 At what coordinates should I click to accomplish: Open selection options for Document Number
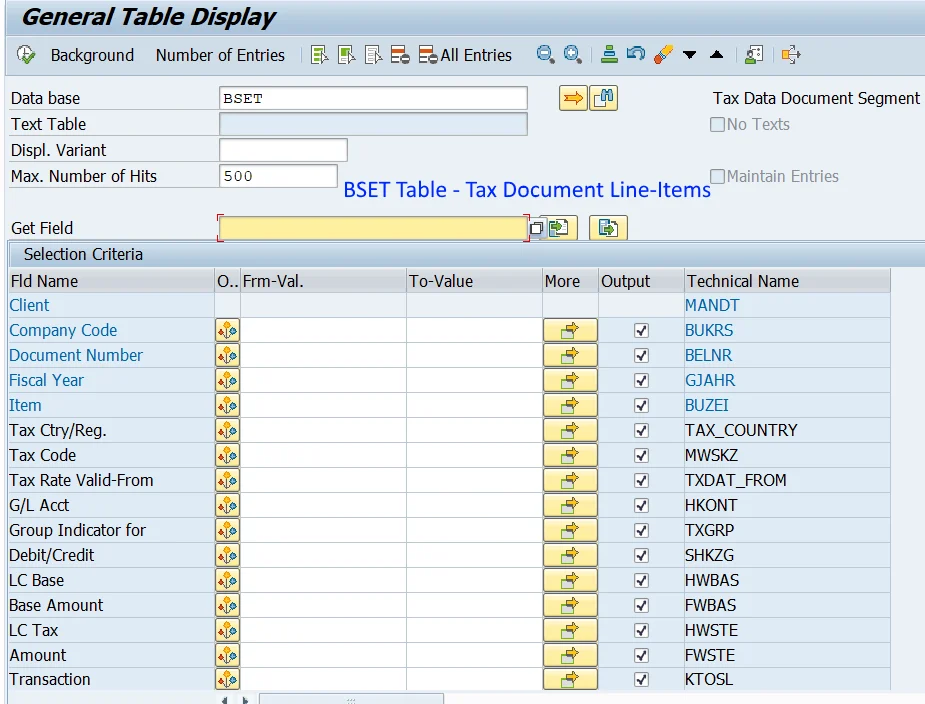coord(227,355)
